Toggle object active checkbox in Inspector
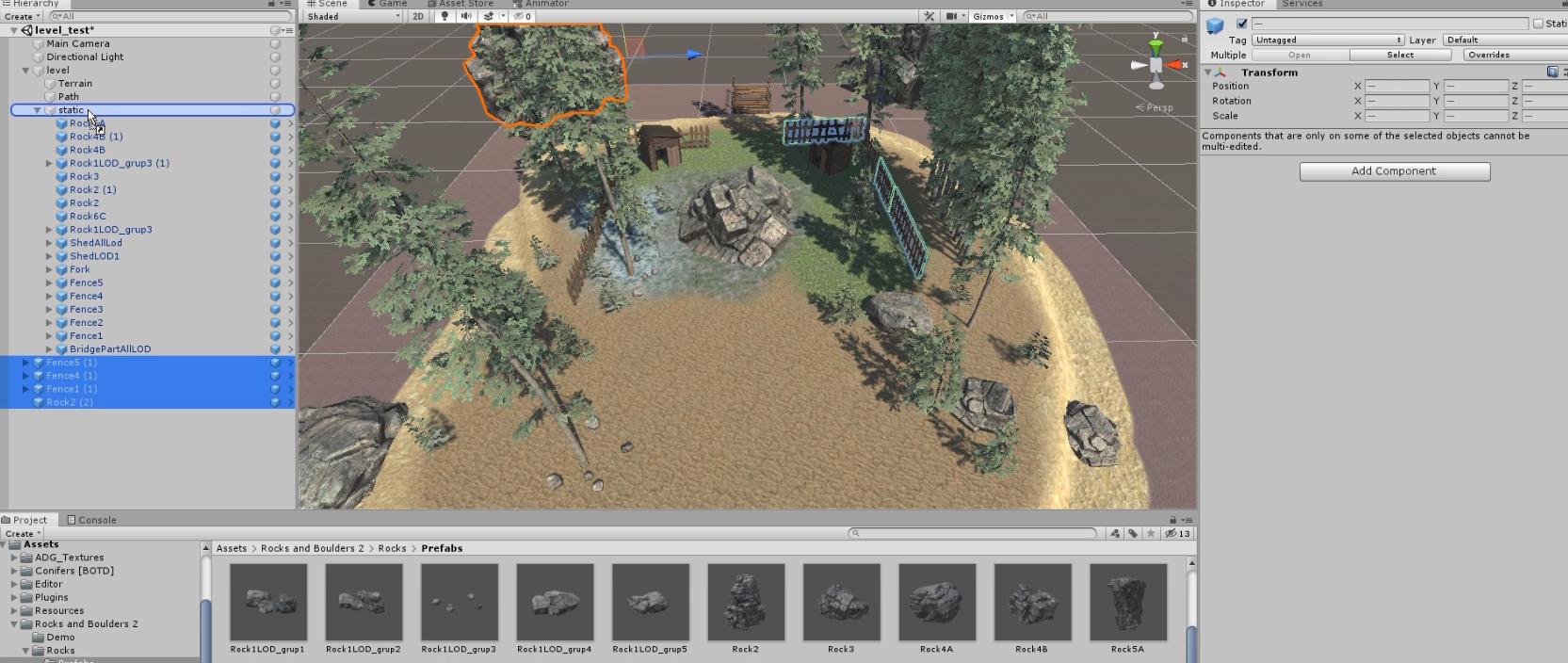Image resolution: width=1568 pixels, height=663 pixels. click(1242, 24)
